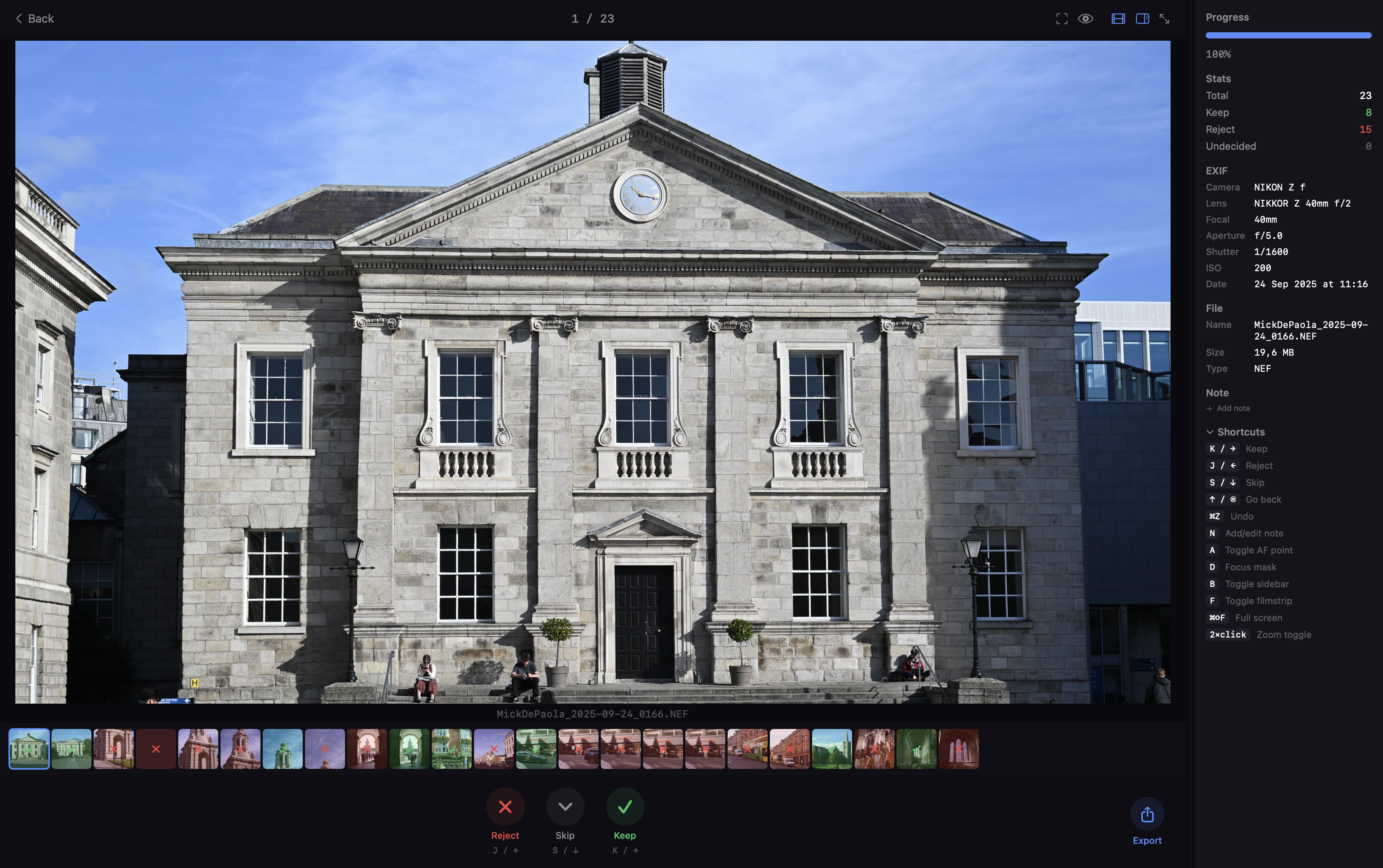1383x868 pixels.
Task: Collapse the Shortcuts section
Action: [x=1210, y=432]
